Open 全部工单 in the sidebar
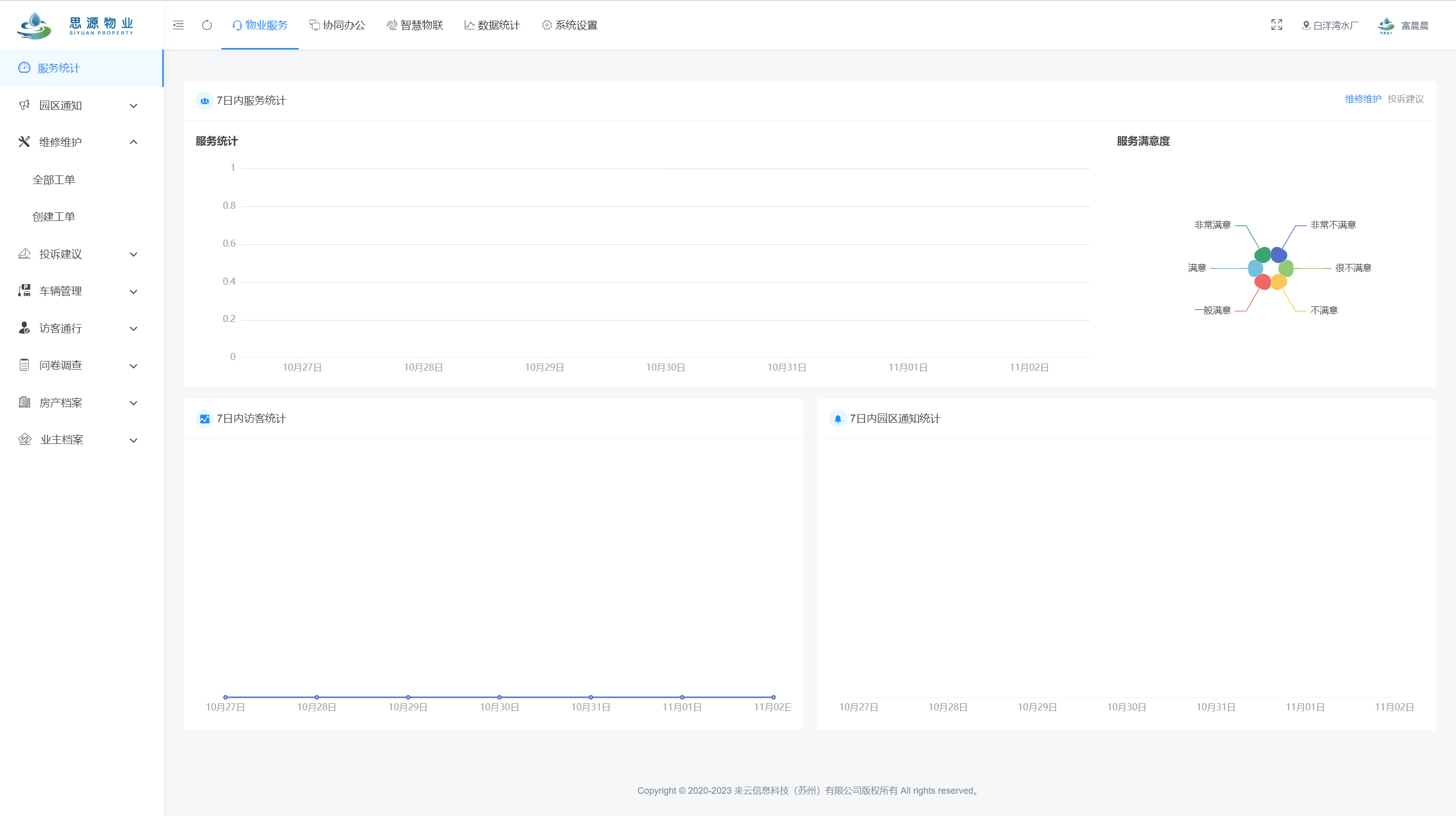Viewport: 1456px width, 816px height. (54, 179)
